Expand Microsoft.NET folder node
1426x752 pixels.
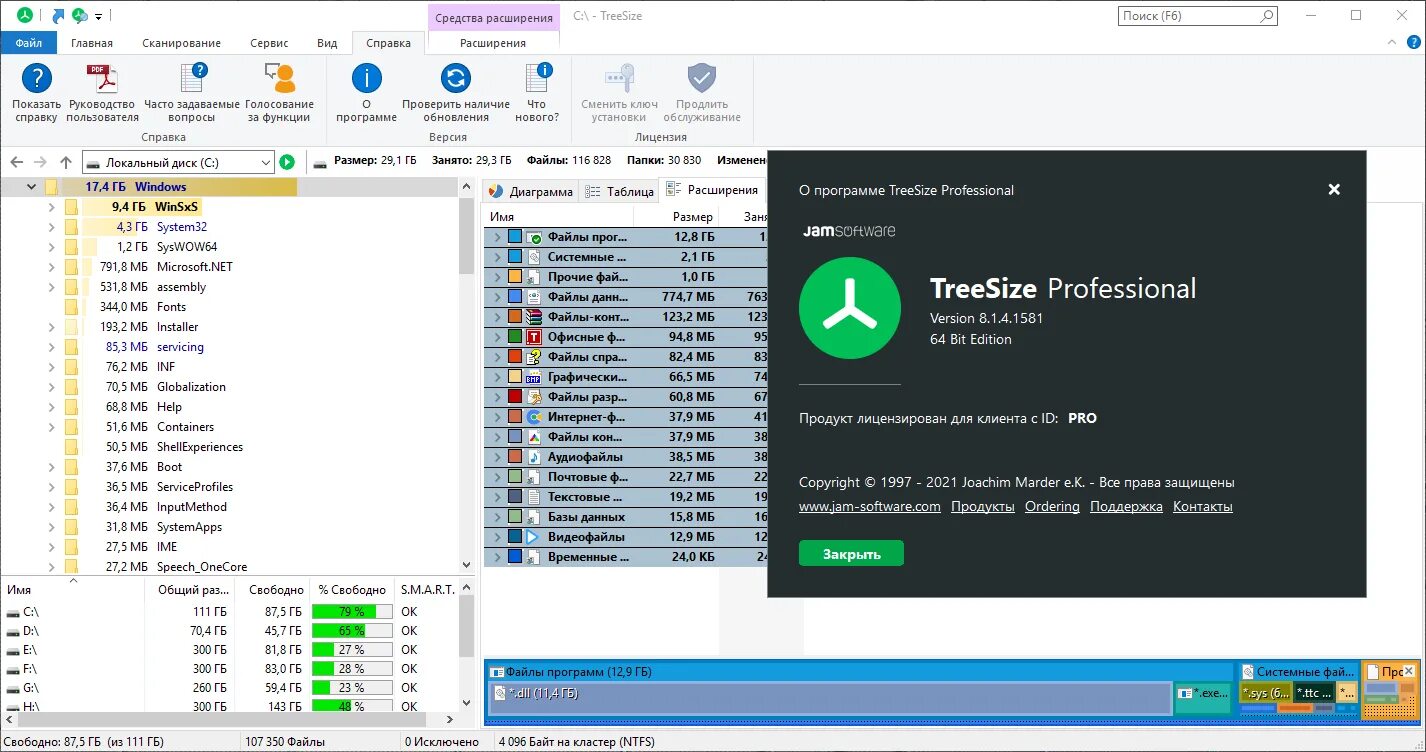tap(51, 267)
